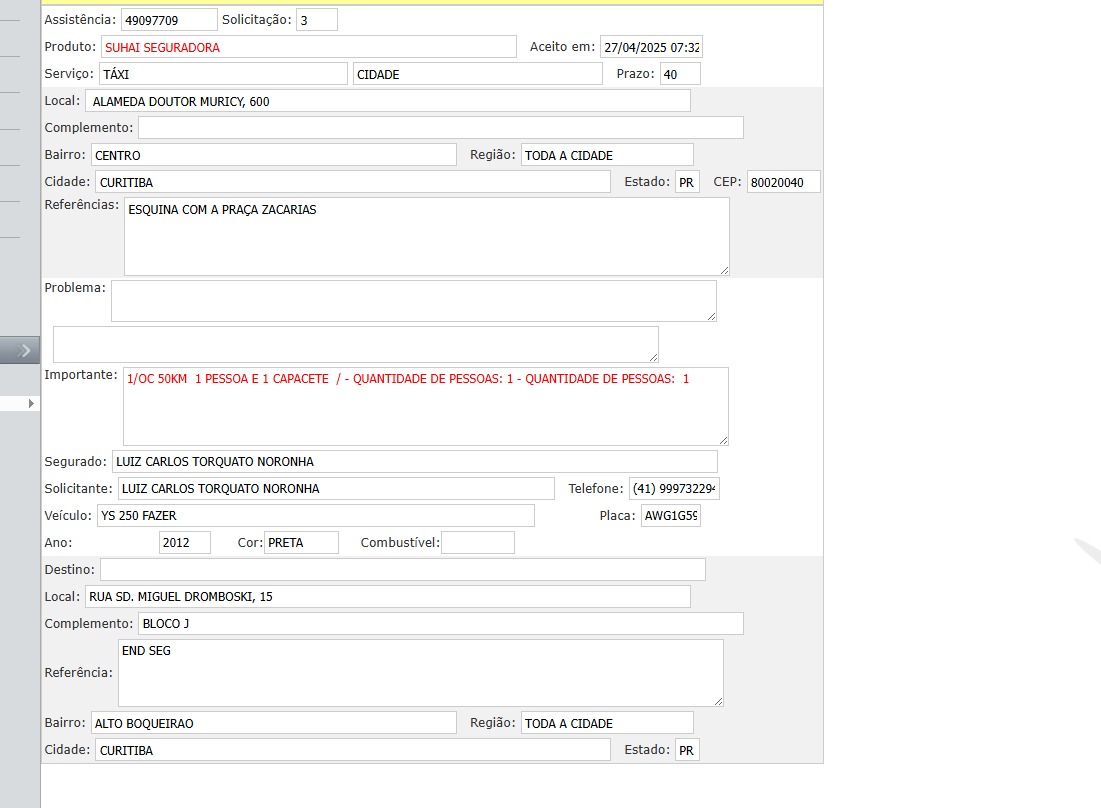Click the empty origin Complemento field

point(440,128)
